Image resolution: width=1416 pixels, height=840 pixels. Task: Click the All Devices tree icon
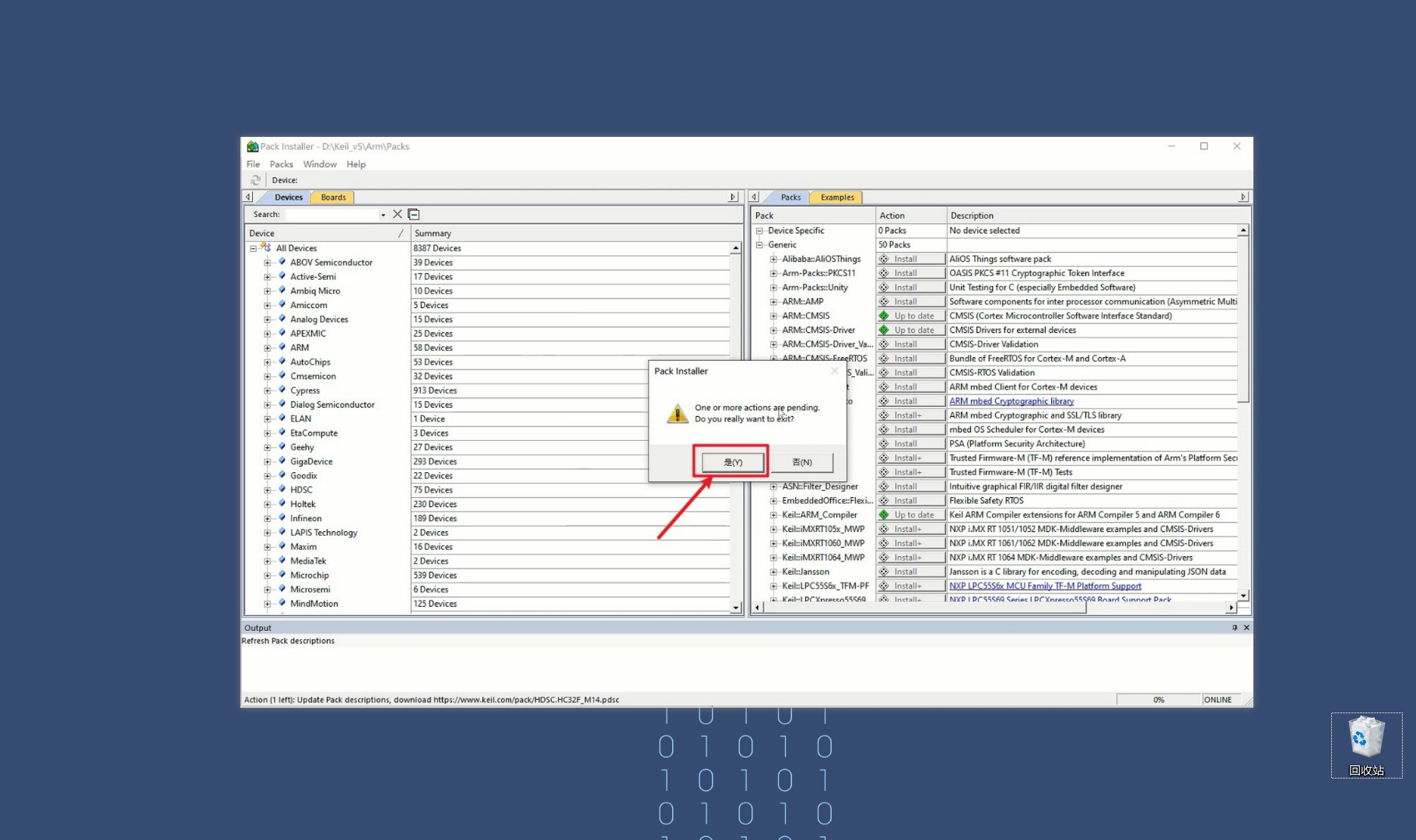pyautogui.click(x=266, y=247)
